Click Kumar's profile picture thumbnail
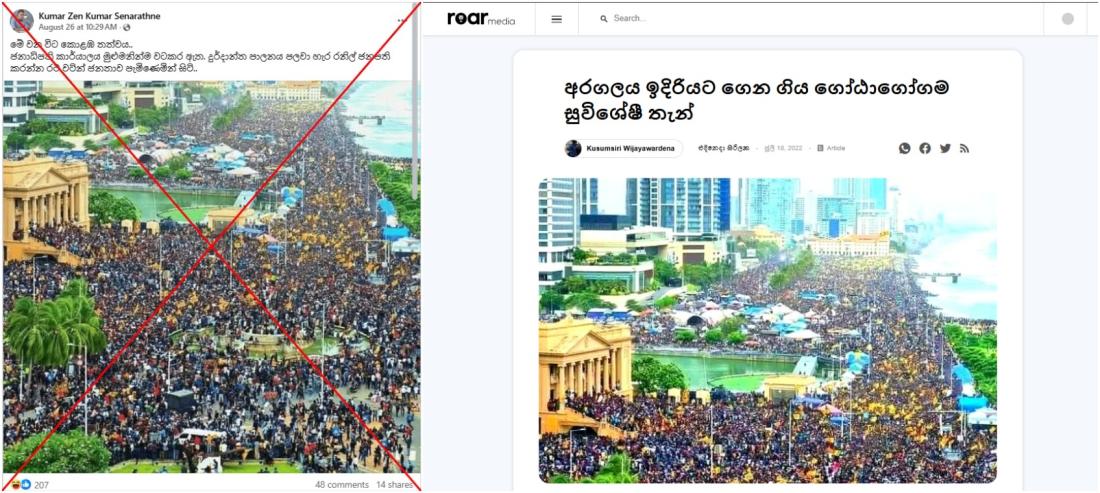This screenshot has width=1100, height=493. coord(22,21)
